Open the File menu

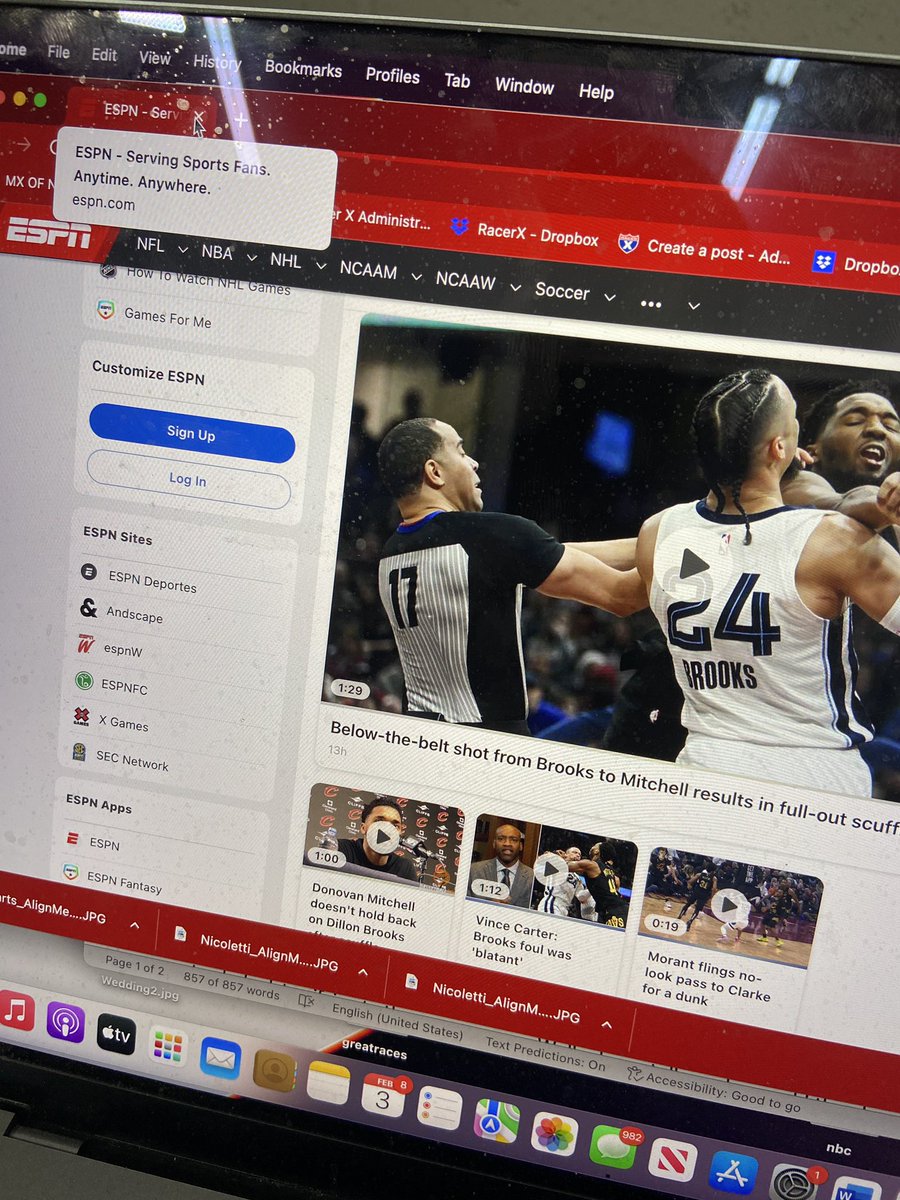tap(59, 52)
